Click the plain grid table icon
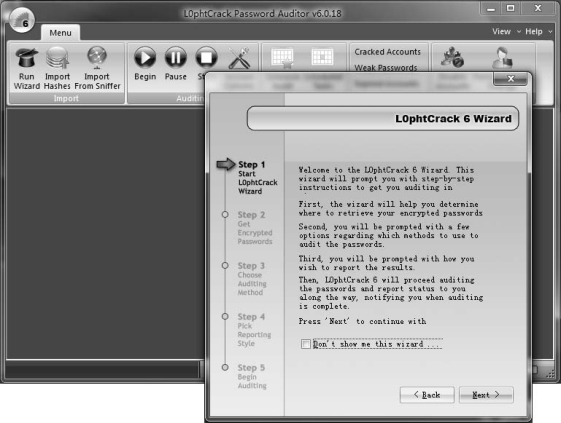 [x=322, y=57]
